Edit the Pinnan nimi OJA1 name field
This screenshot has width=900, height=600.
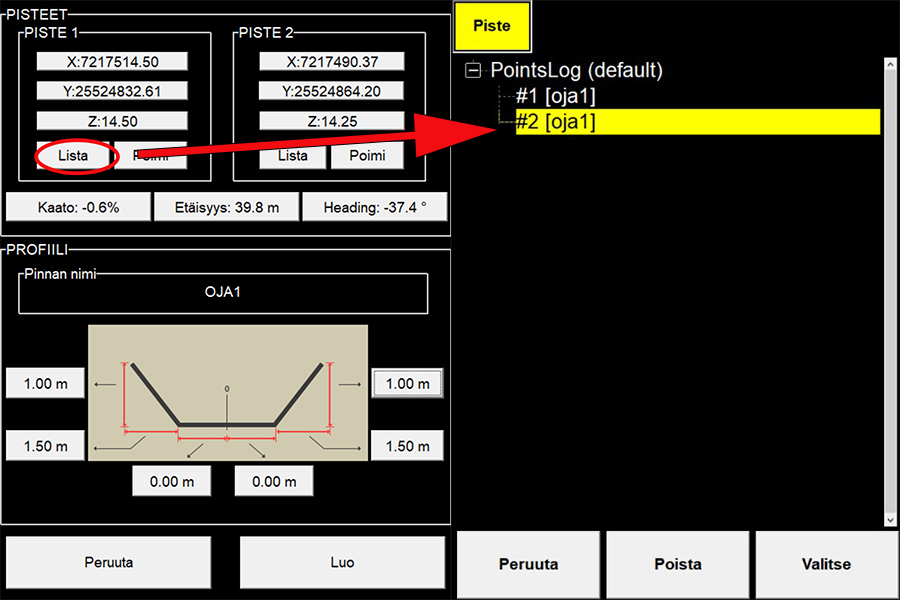[x=223, y=295]
